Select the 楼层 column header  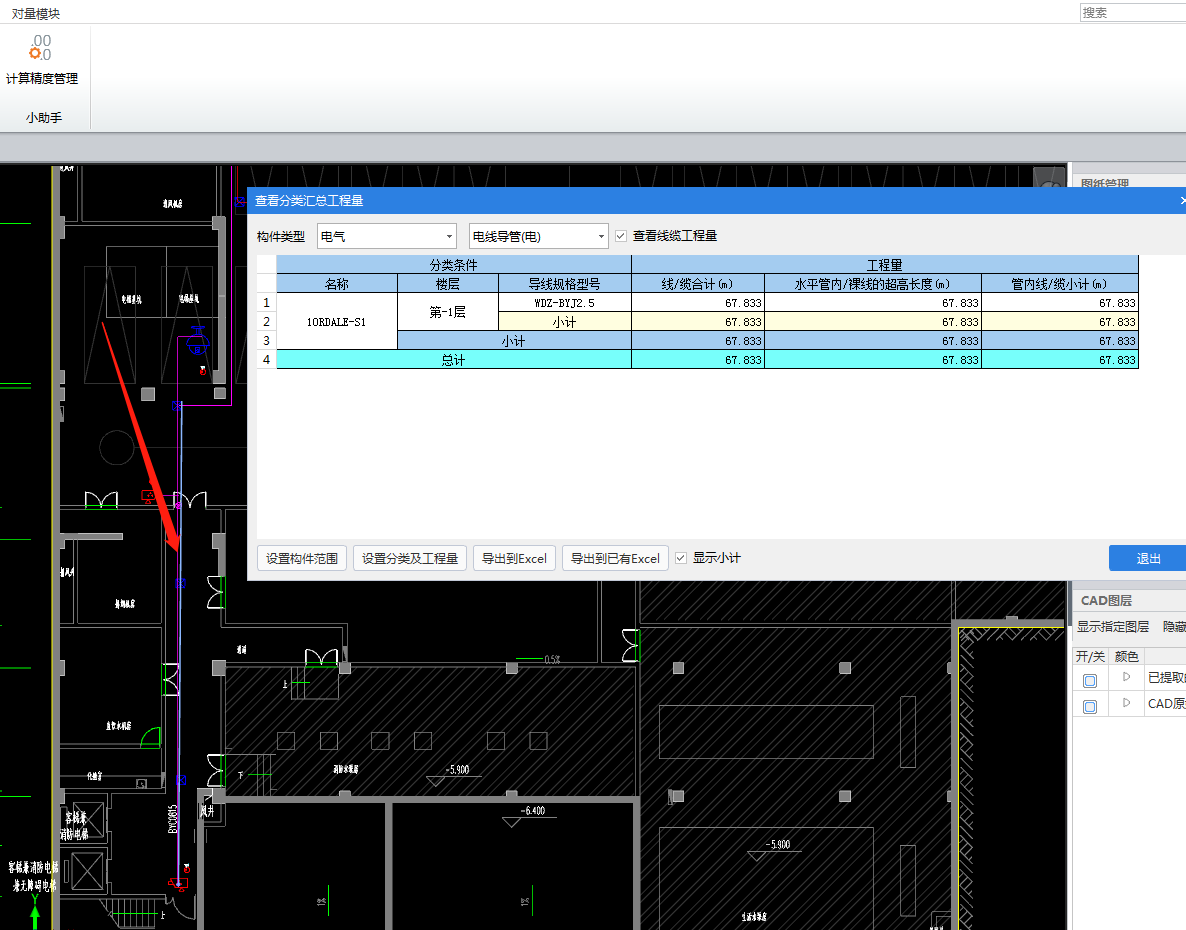click(448, 284)
